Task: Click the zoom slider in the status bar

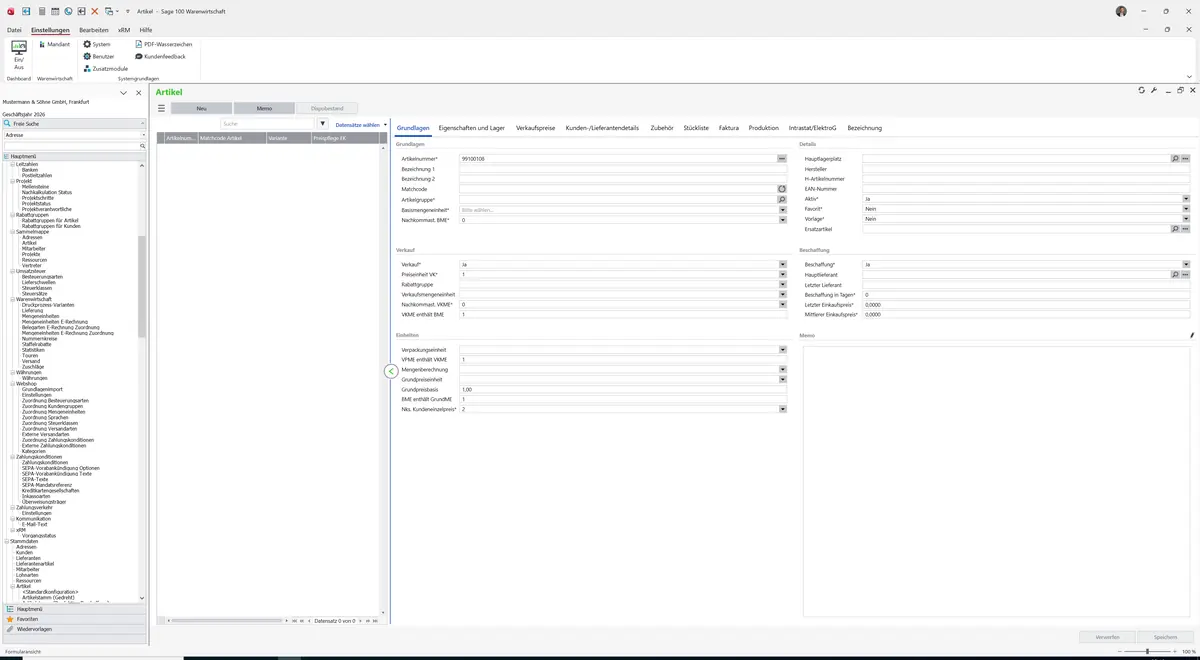Action: [1147, 651]
